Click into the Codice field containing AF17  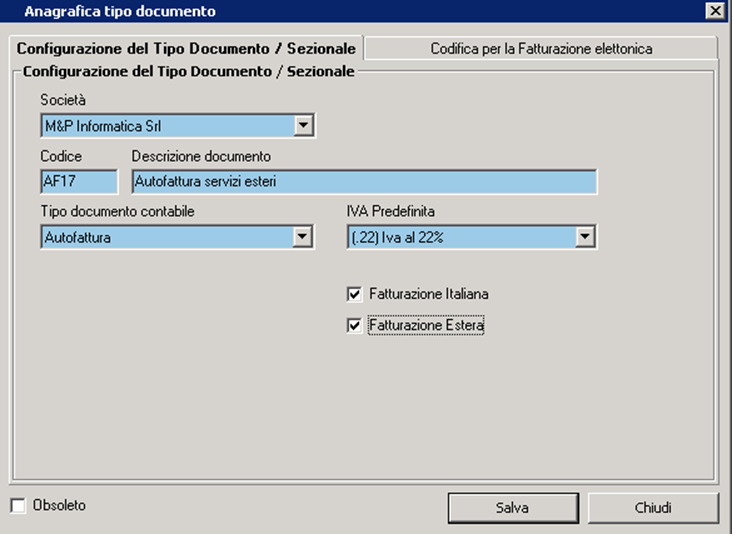[79, 181]
